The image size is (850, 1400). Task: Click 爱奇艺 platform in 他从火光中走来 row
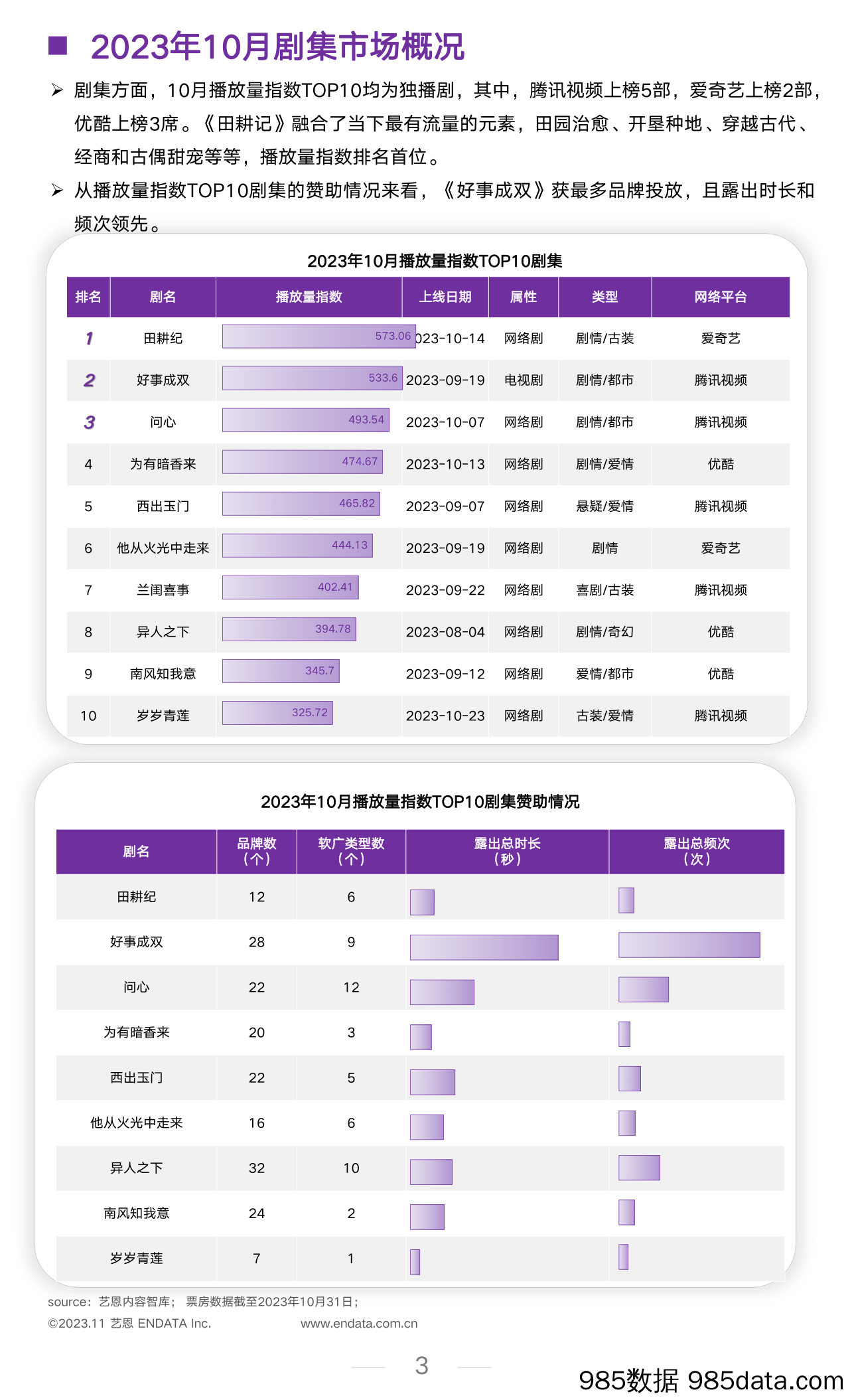click(x=721, y=548)
